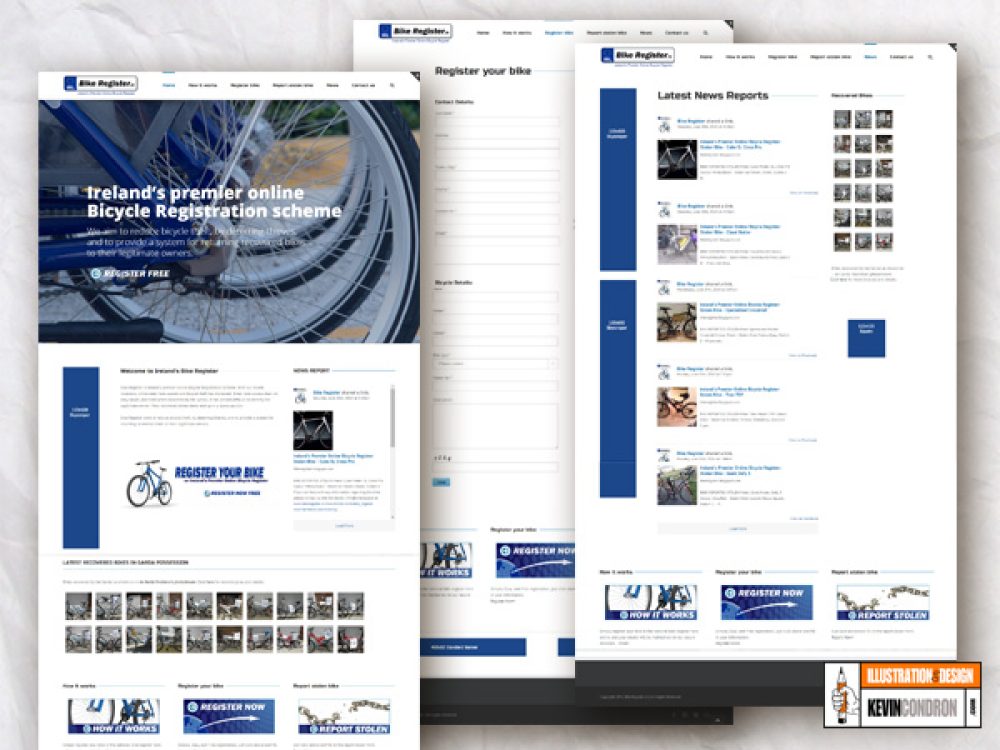Click the Register Your Bike bicycle banner
Screen dimensions: 1000x750
[196, 483]
